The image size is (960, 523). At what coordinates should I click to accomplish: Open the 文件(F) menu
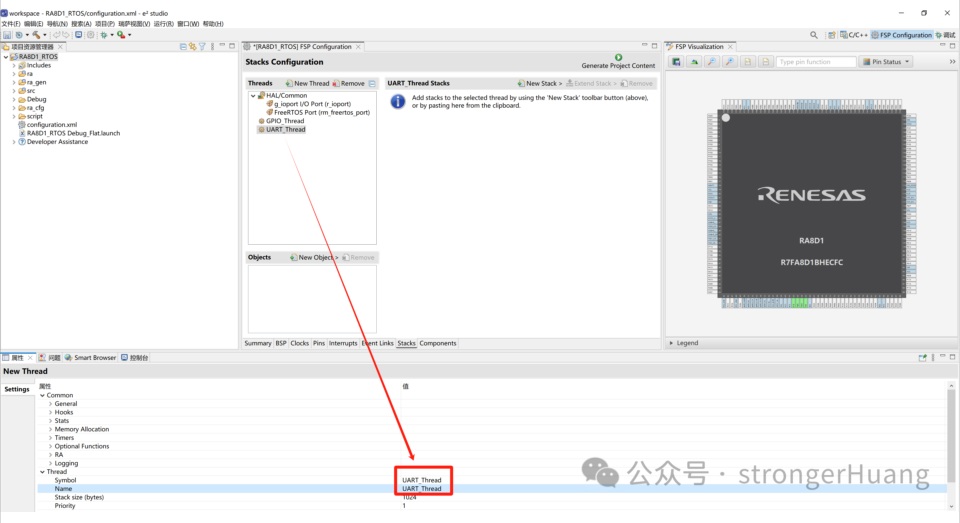pos(10,24)
